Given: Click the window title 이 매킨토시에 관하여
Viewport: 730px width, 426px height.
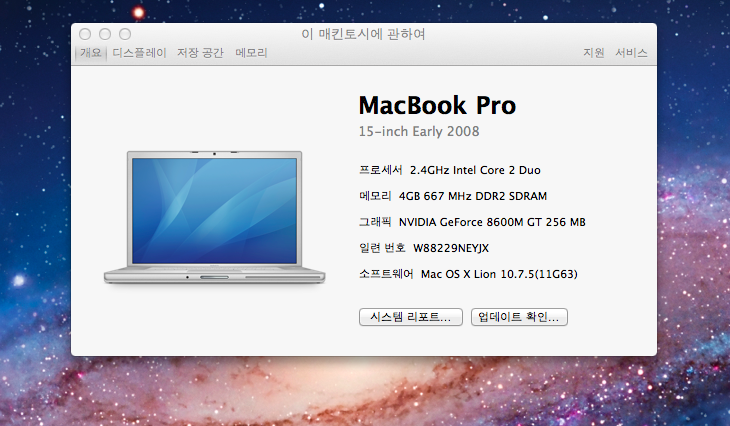Looking at the screenshot, I should [364, 34].
